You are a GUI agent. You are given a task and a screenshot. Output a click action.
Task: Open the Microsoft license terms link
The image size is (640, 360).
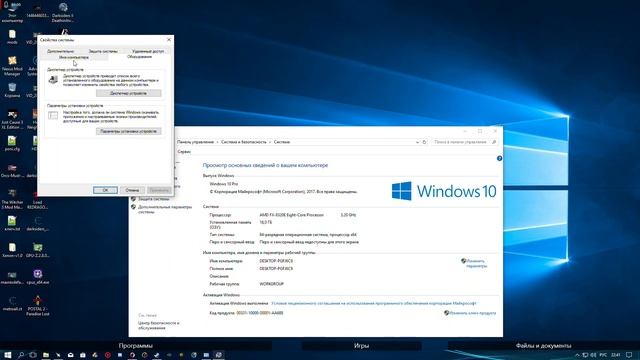[373, 303]
